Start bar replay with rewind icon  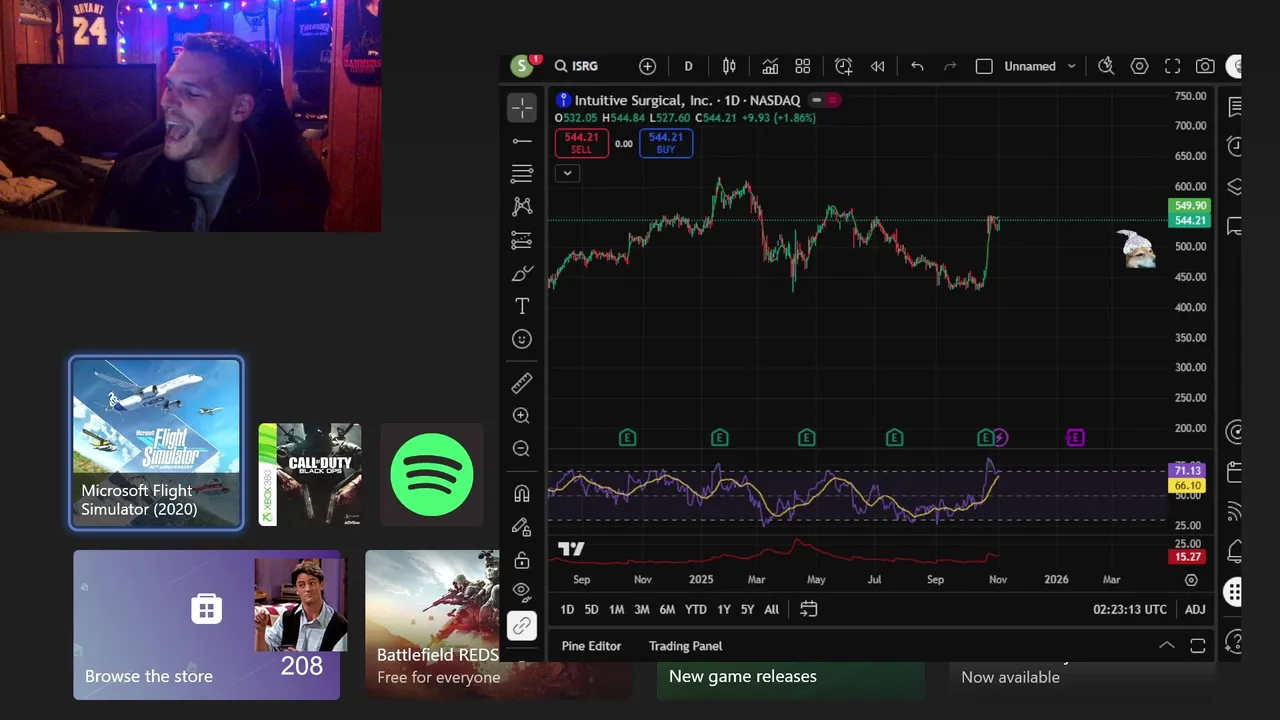point(877,66)
